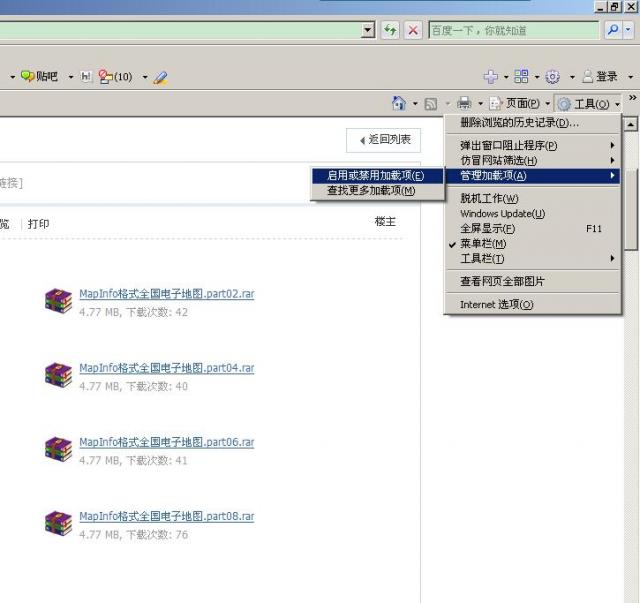Click the magnifier search icon

click(x=613, y=31)
